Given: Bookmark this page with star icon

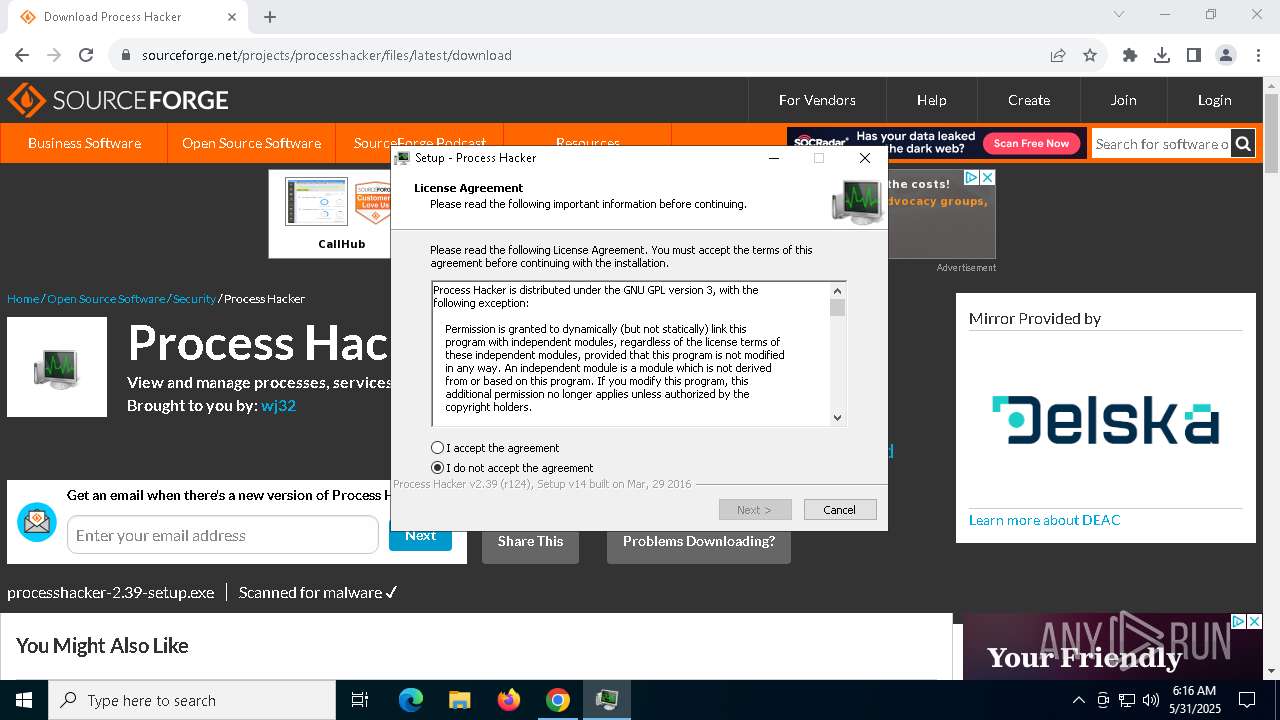Looking at the screenshot, I should [x=1090, y=55].
